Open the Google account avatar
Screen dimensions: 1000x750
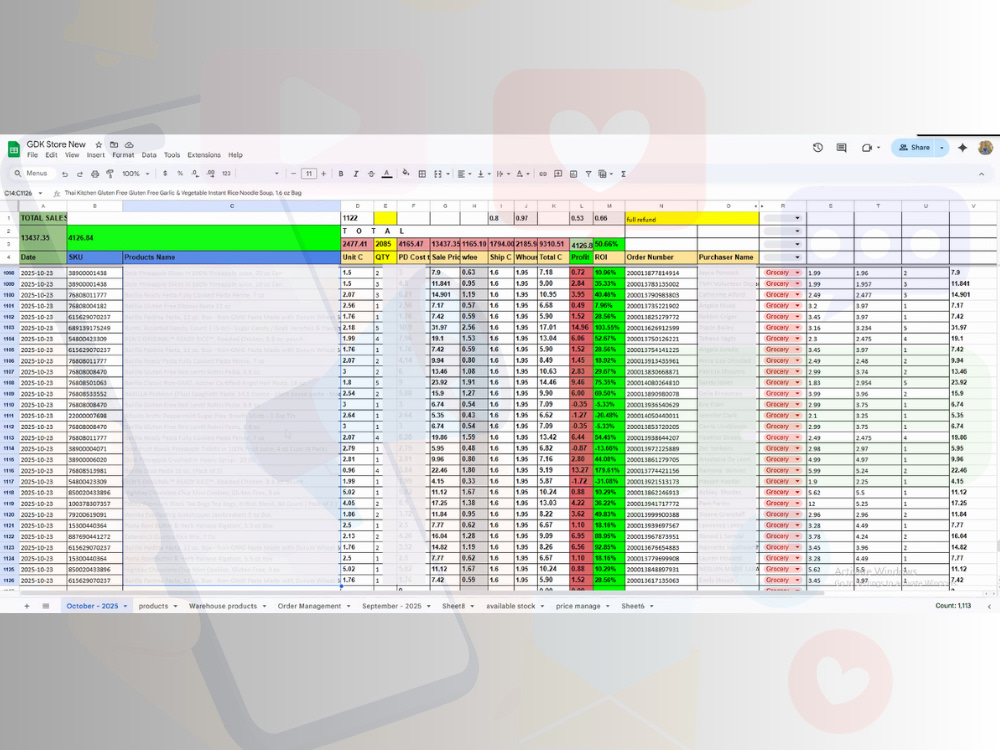tap(985, 147)
